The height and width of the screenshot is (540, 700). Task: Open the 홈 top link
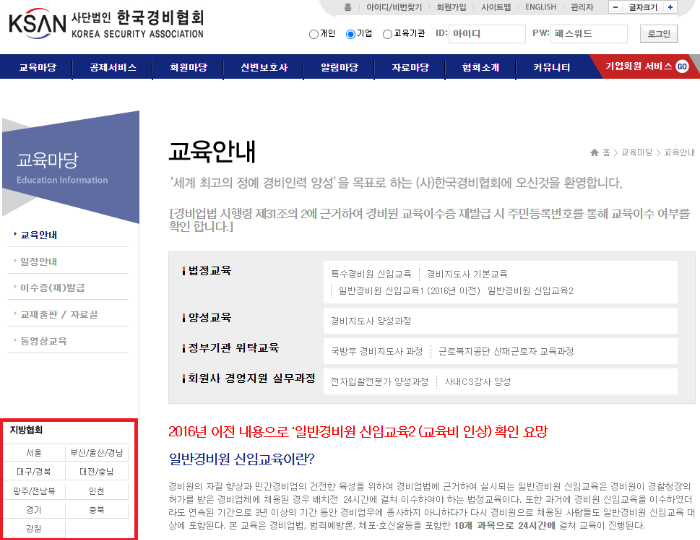click(x=348, y=7)
